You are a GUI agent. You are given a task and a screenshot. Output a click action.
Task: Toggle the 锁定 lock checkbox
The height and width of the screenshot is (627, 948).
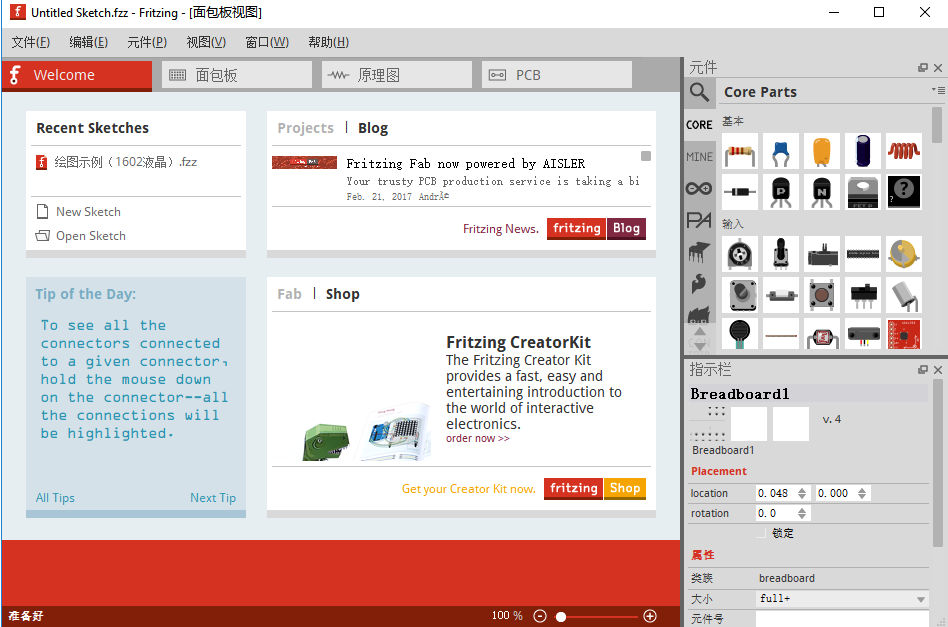click(762, 533)
